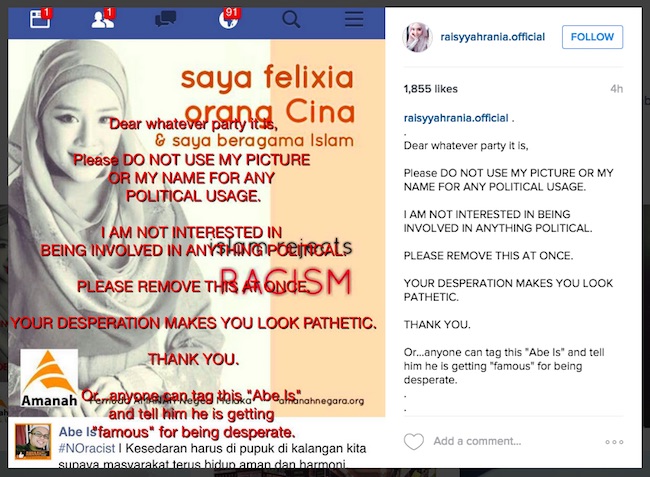Click the 1,855 likes count
Image resolution: width=650 pixels, height=477 pixels.
pos(431,89)
